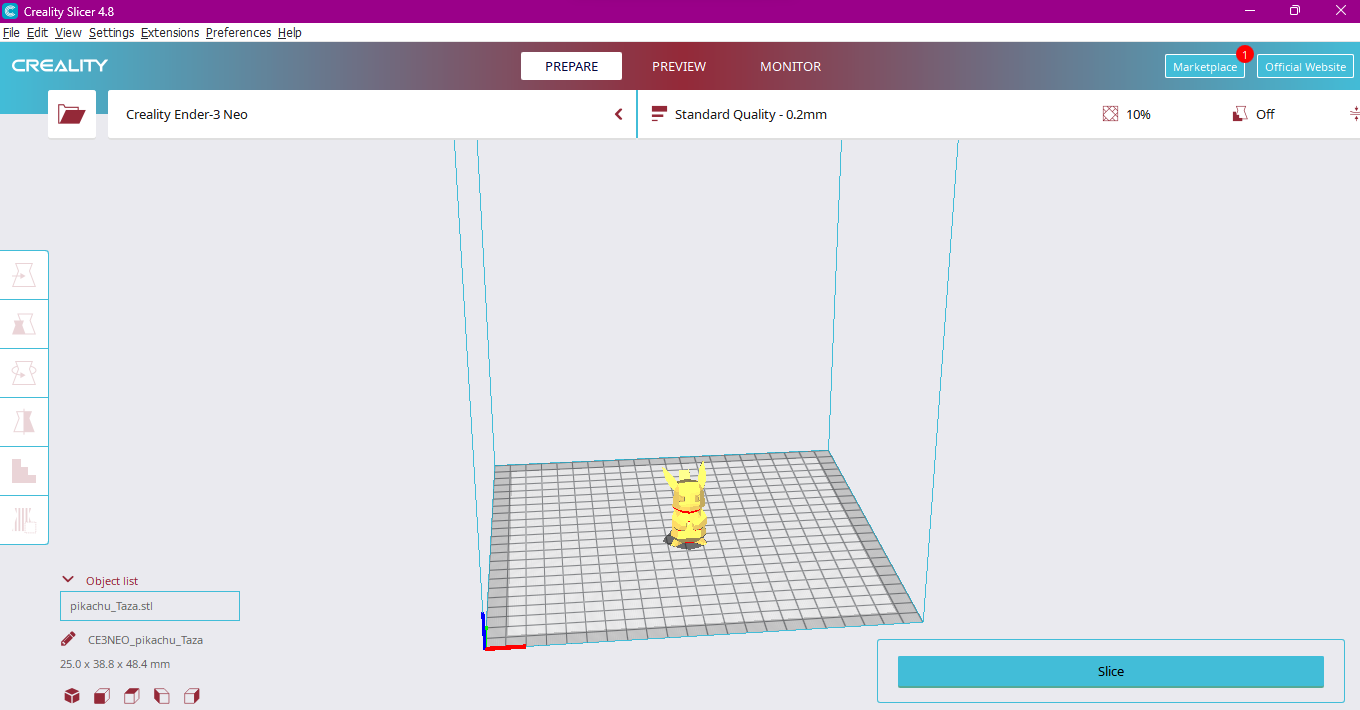Select the Mirror tool in left toolbar
Image resolution: width=1360 pixels, height=710 pixels.
24,421
